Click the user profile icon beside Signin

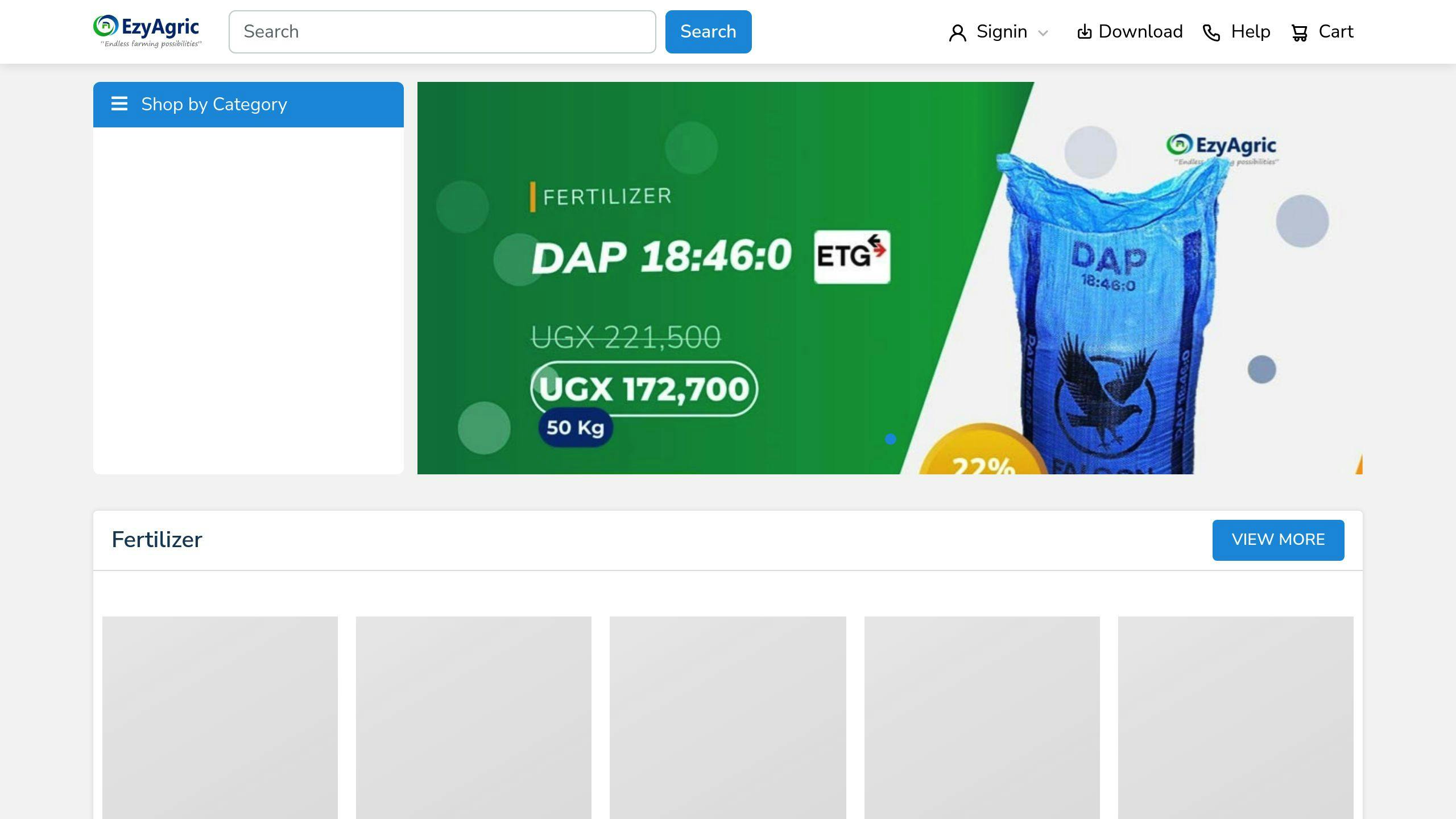coord(958,33)
